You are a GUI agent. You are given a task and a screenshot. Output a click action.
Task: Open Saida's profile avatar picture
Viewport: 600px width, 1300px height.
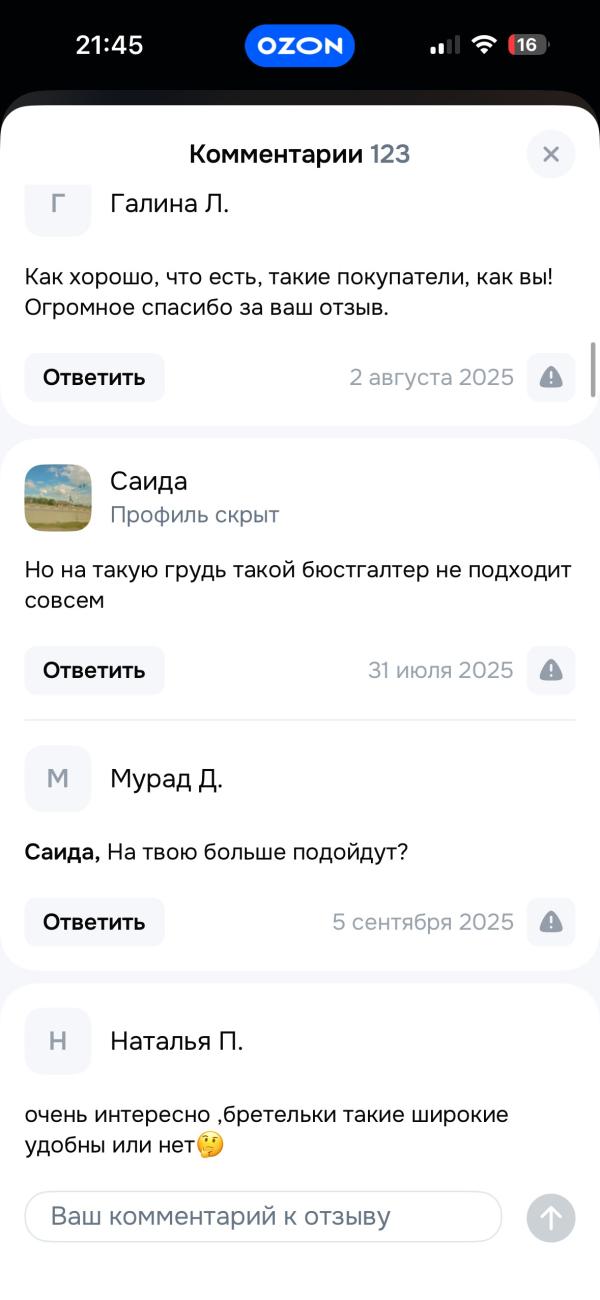pyautogui.click(x=58, y=497)
